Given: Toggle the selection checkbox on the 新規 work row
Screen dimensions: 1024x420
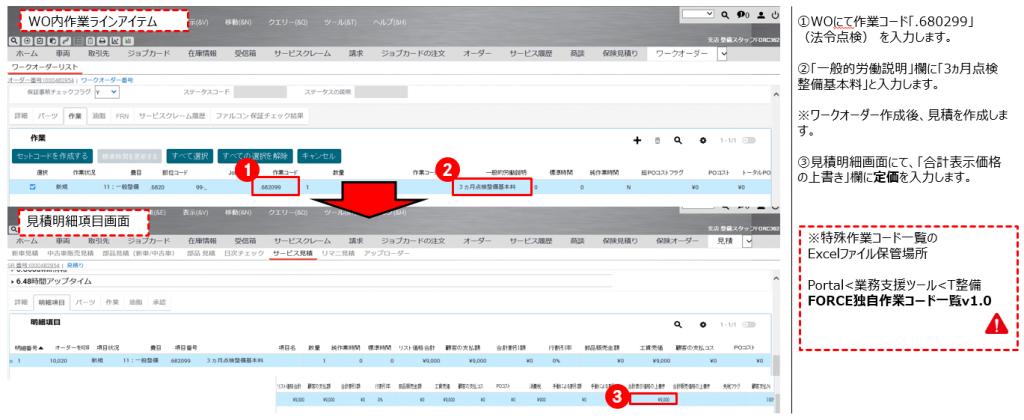Looking at the screenshot, I should [x=33, y=186].
